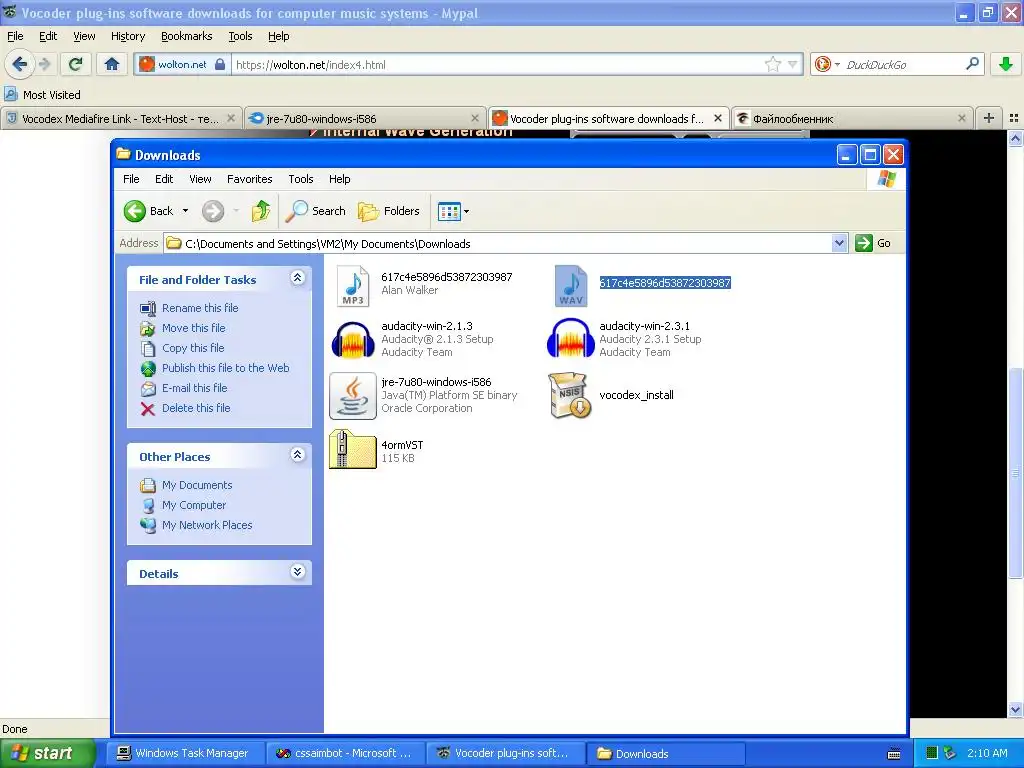This screenshot has width=1024, height=768.
Task: Select the Alan Walker MP3 file
Action: pos(353,285)
